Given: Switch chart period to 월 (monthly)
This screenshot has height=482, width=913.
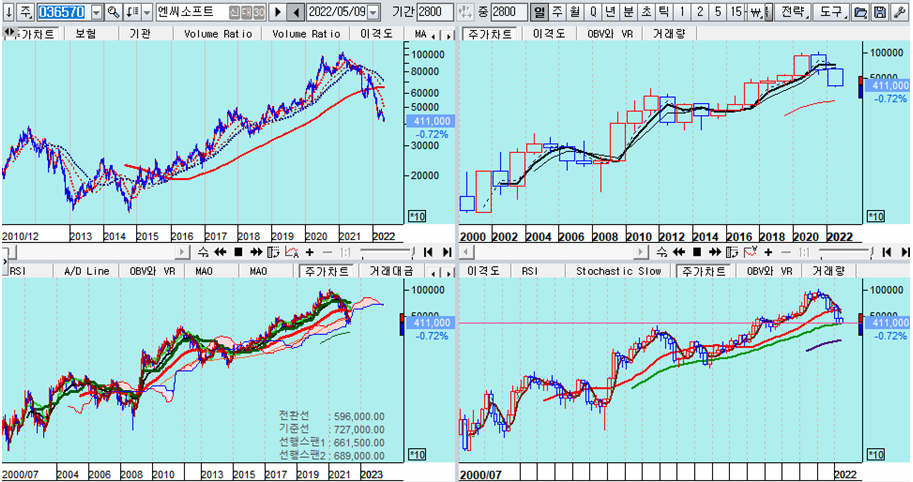Looking at the screenshot, I should [x=576, y=12].
